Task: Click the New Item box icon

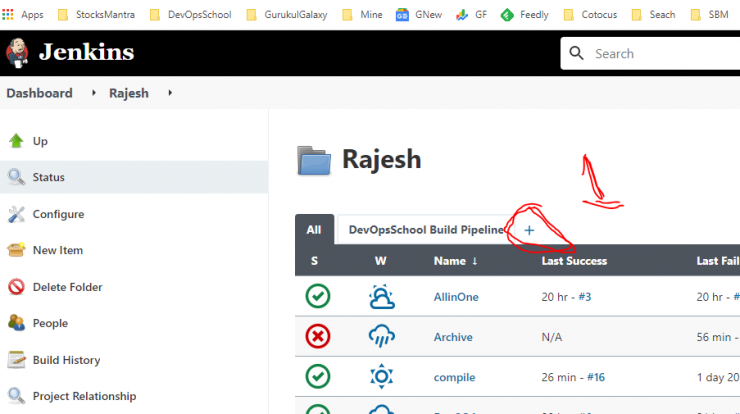Action: (x=16, y=250)
